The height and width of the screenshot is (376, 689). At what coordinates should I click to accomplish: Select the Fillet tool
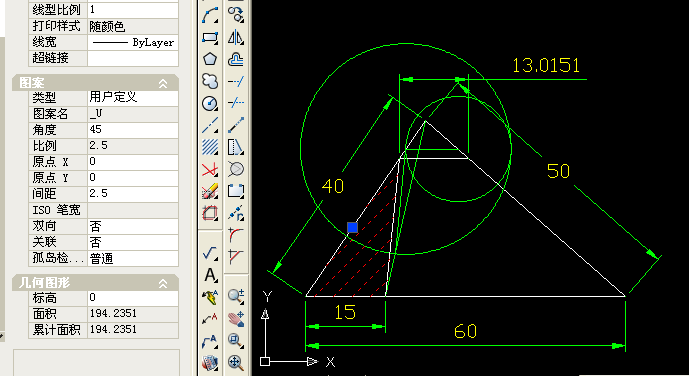point(236,235)
